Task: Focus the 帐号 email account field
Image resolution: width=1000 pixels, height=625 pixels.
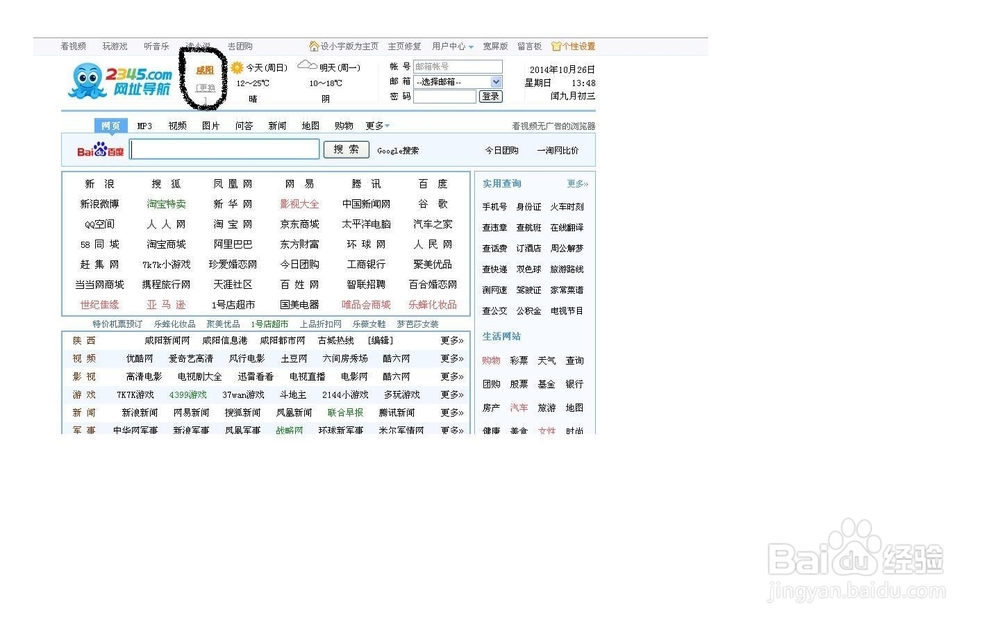Action: pyautogui.click(x=458, y=66)
